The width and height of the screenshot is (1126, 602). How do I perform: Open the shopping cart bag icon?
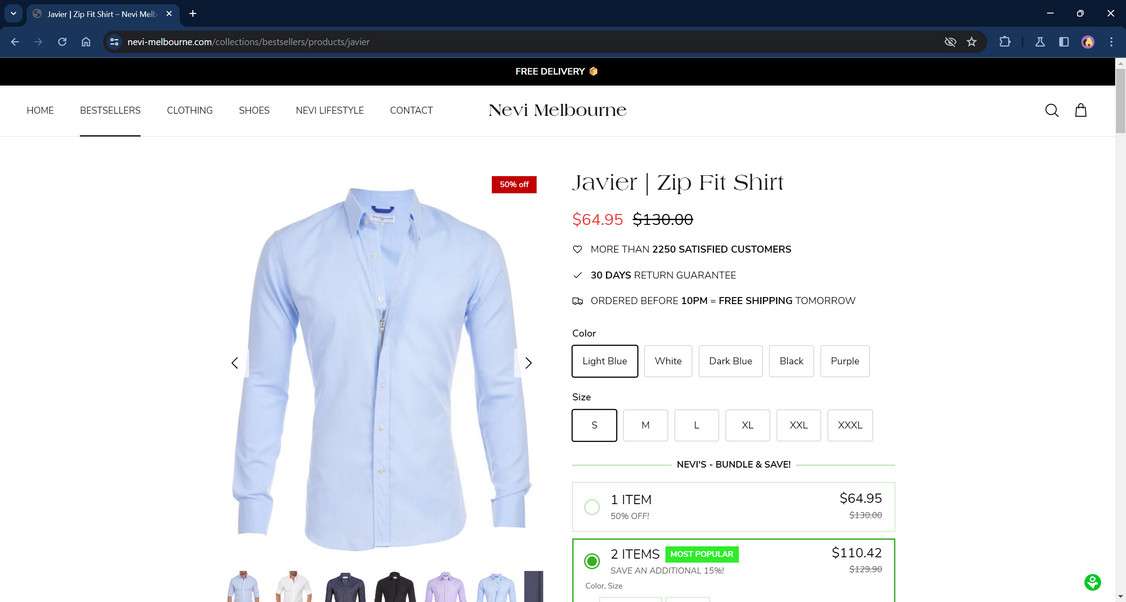tap(1081, 110)
